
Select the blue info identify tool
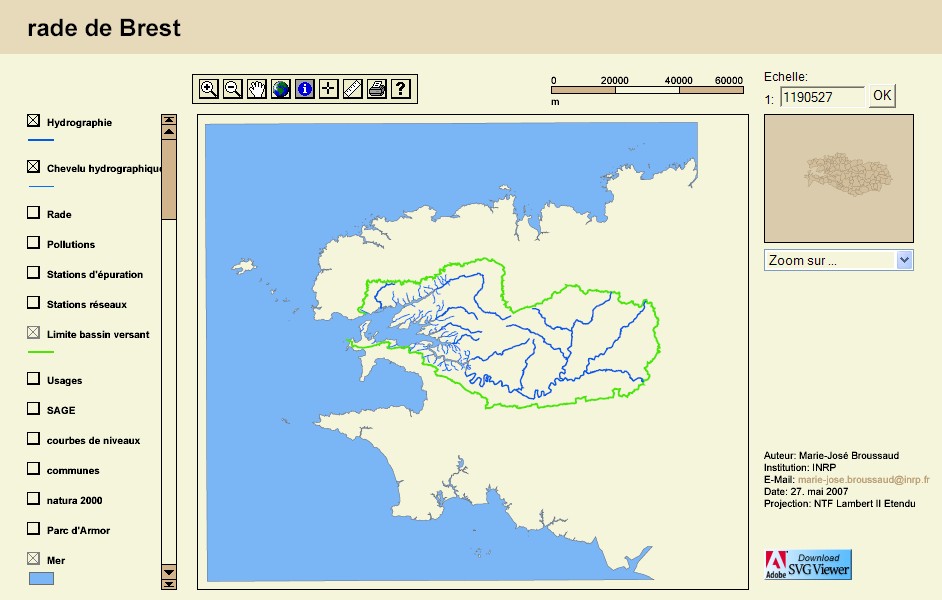[304, 89]
